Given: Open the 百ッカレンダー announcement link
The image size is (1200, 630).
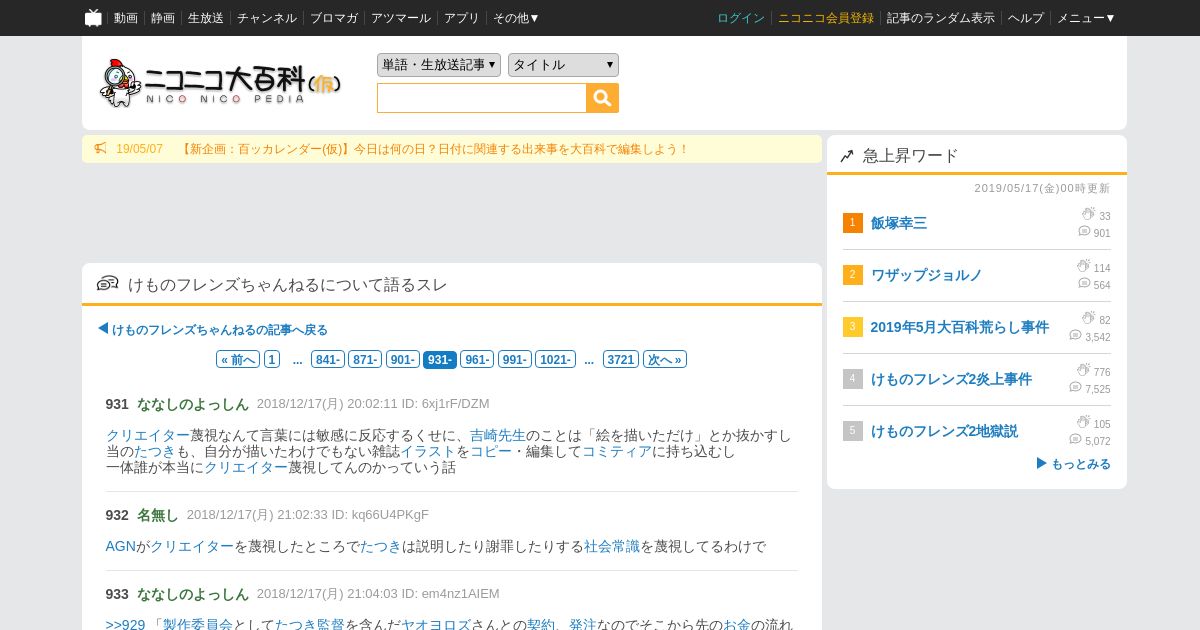Looking at the screenshot, I should [x=434, y=149].
